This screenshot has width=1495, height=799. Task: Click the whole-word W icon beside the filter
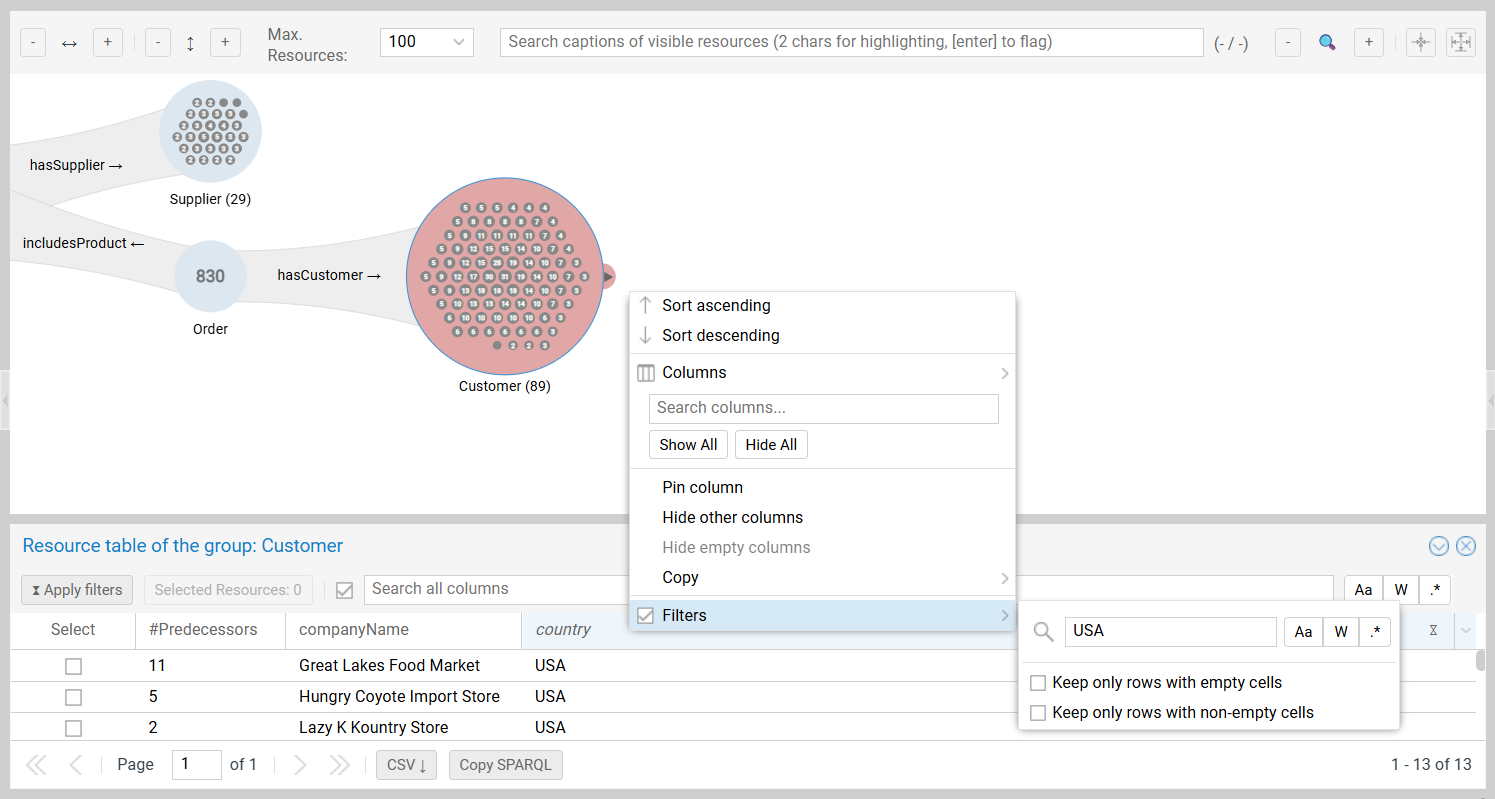[1340, 631]
